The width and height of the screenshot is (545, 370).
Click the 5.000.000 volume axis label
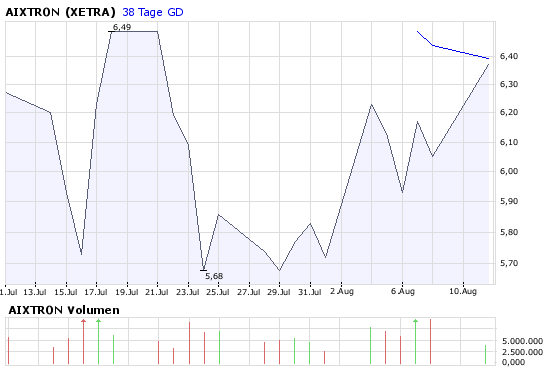point(522,341)
